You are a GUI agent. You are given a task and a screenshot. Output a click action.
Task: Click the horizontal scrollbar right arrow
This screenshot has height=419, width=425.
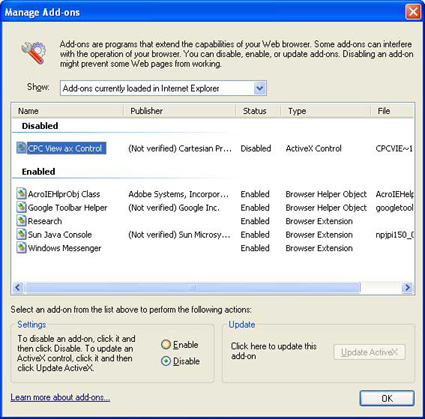pyautogui.click(x=407, y=287)
